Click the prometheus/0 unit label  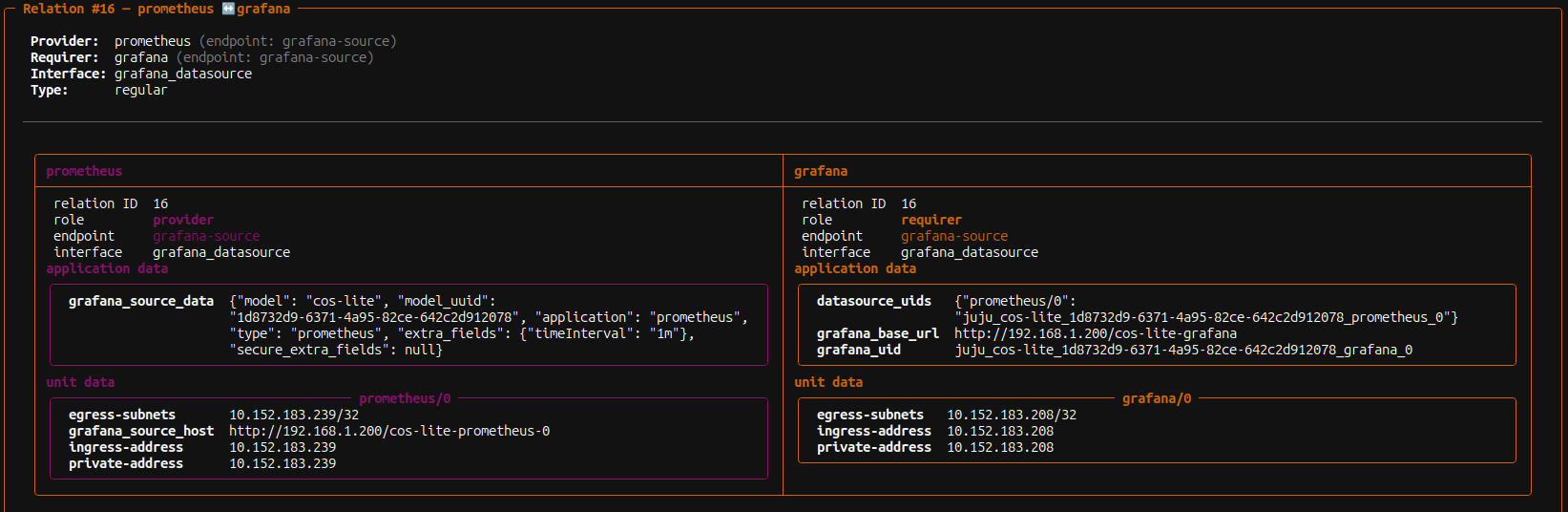(x=405, y=398)
